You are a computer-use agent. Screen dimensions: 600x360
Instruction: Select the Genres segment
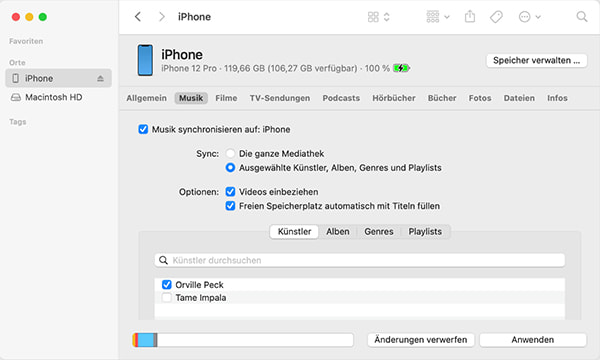[x=379, y=232]
